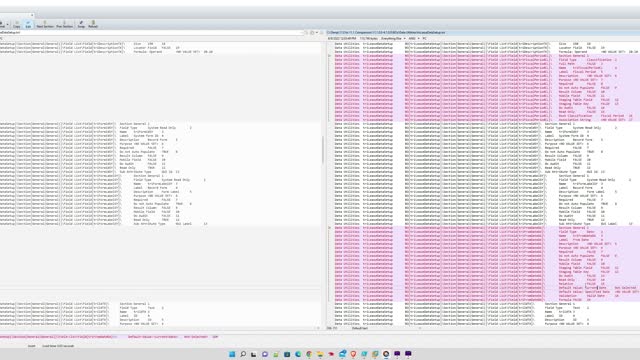The width and height of the screenshot is (640, 360).
Task: Expand the second pink difference section marker
Action: (330, 228)
